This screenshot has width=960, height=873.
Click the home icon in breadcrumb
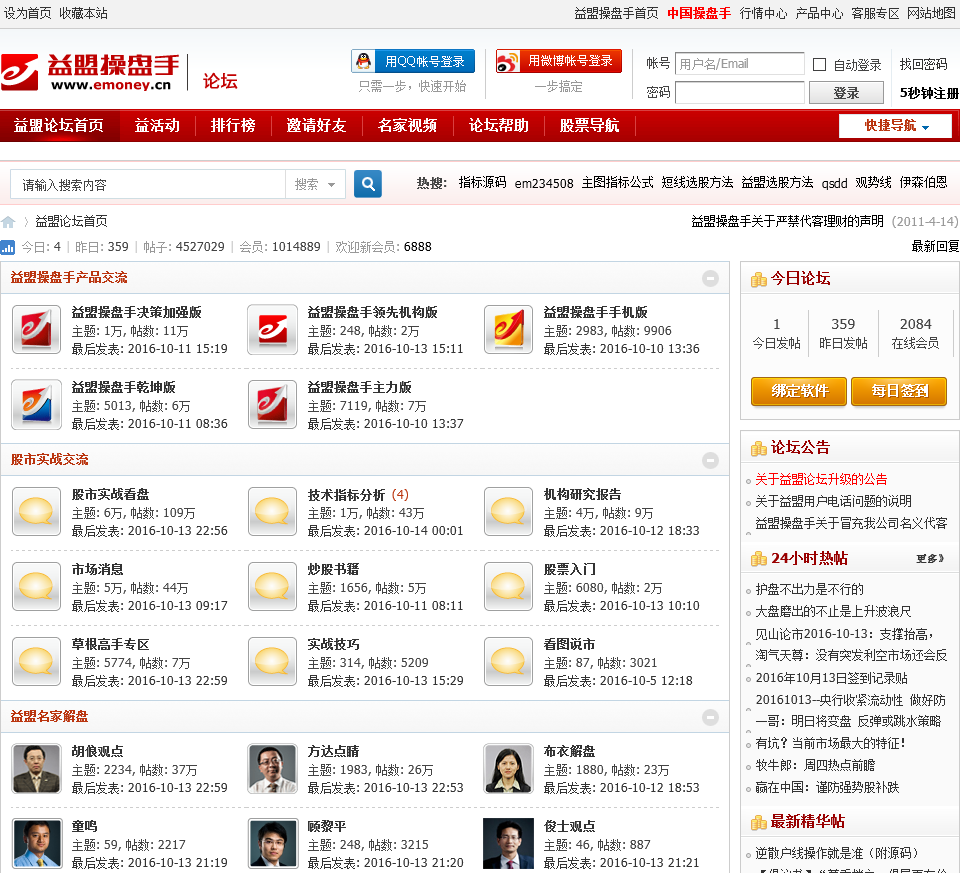coord(8,222)
